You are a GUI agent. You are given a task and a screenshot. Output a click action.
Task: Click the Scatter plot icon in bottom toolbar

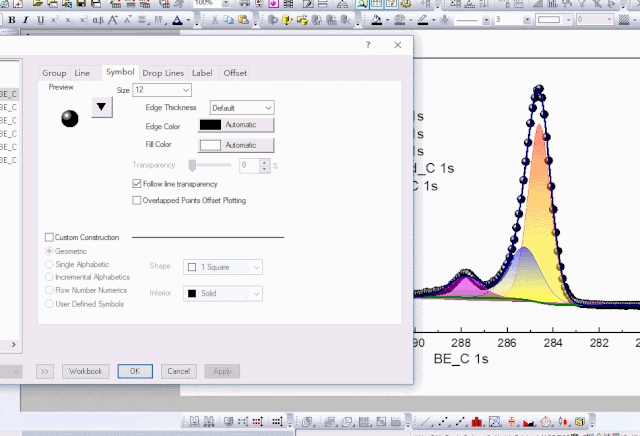(x=444, y=423)
